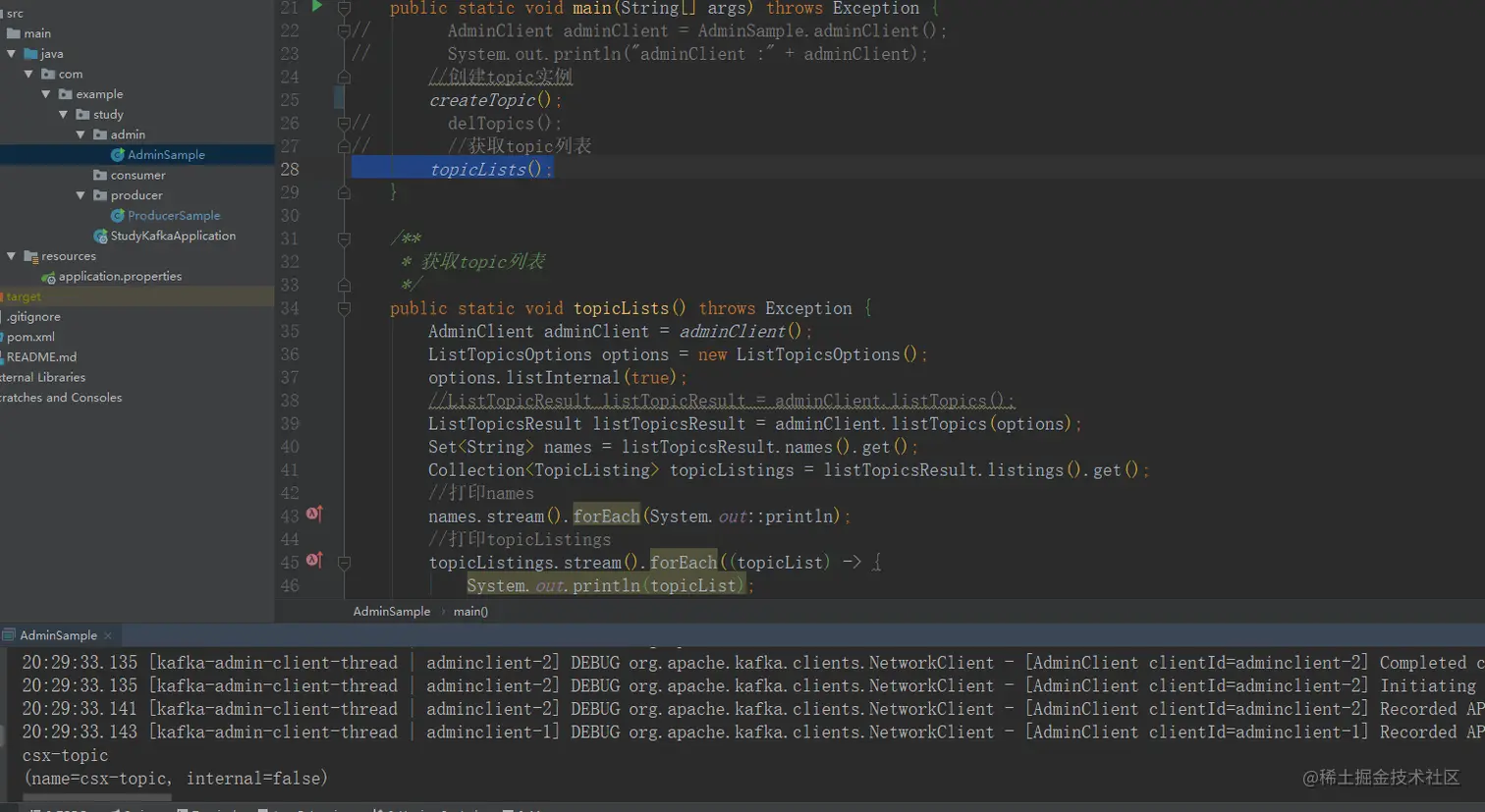Open application.properties in the project tree
Screen dimensions: 1485x812
(x=120, y=277)
